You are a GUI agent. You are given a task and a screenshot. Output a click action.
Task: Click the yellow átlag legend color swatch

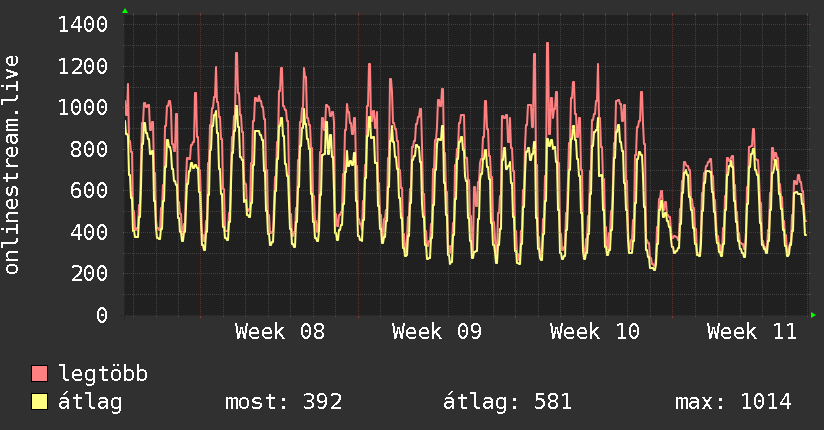(x=40, y=402)
